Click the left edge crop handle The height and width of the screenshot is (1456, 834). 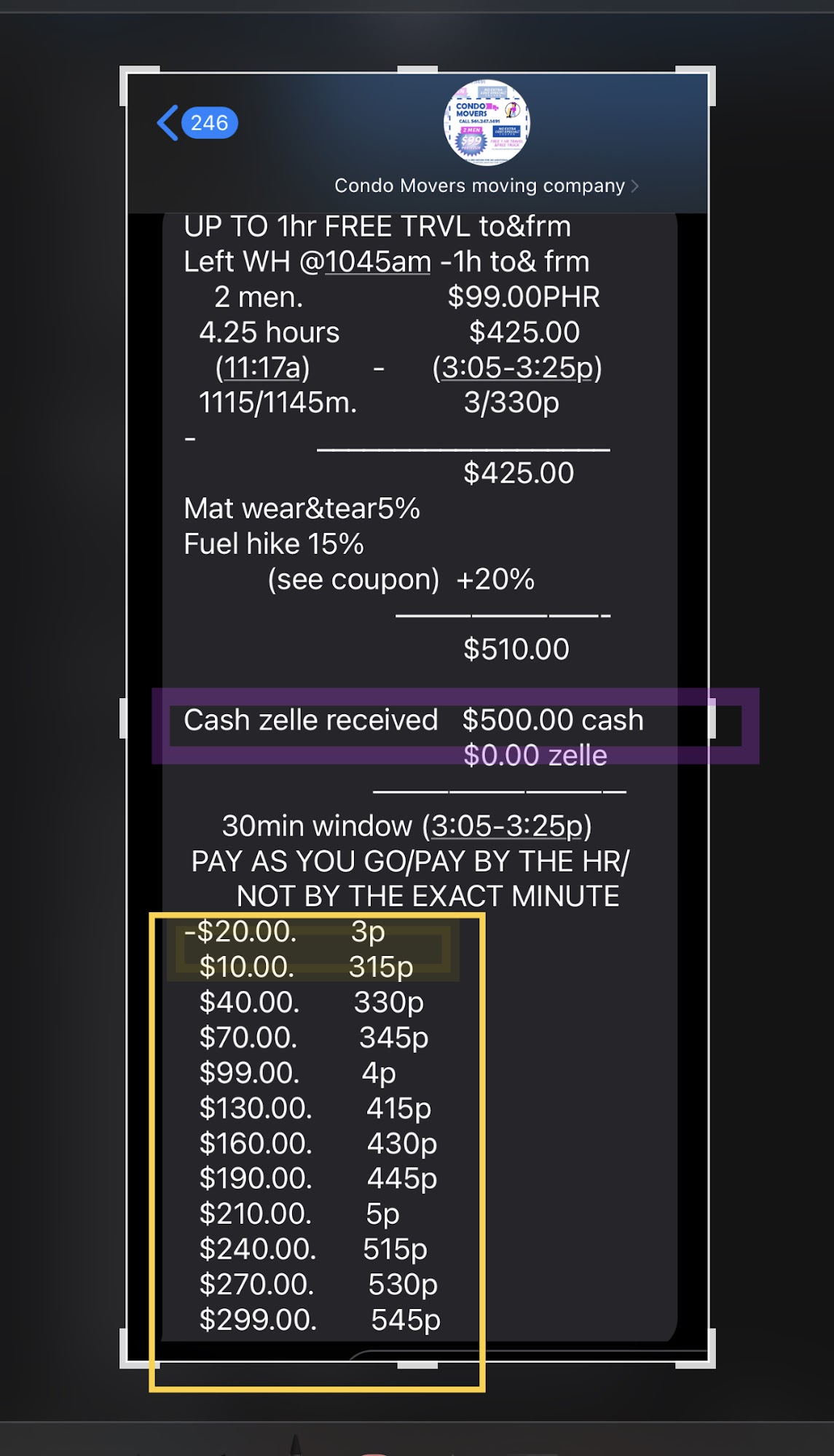click(x=123, y=718)
